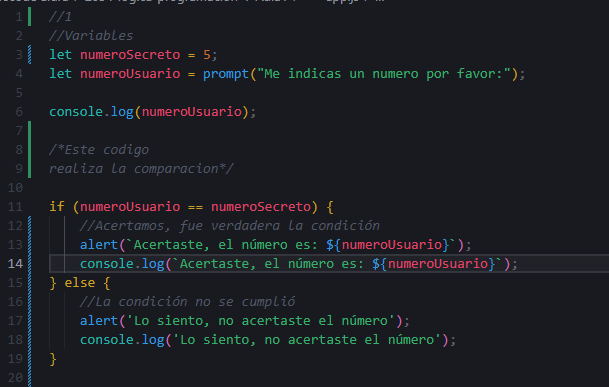The width and height of the screenshot is (609, 387).
Task: Click "numeroUsuario" inside console.log on line 6
Action: [191, 112]
